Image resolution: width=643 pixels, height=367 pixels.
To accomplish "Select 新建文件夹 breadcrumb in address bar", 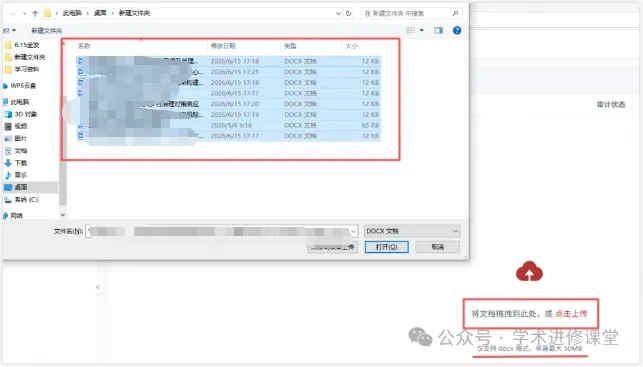I will pyautogui.click(x=134, y=13).
